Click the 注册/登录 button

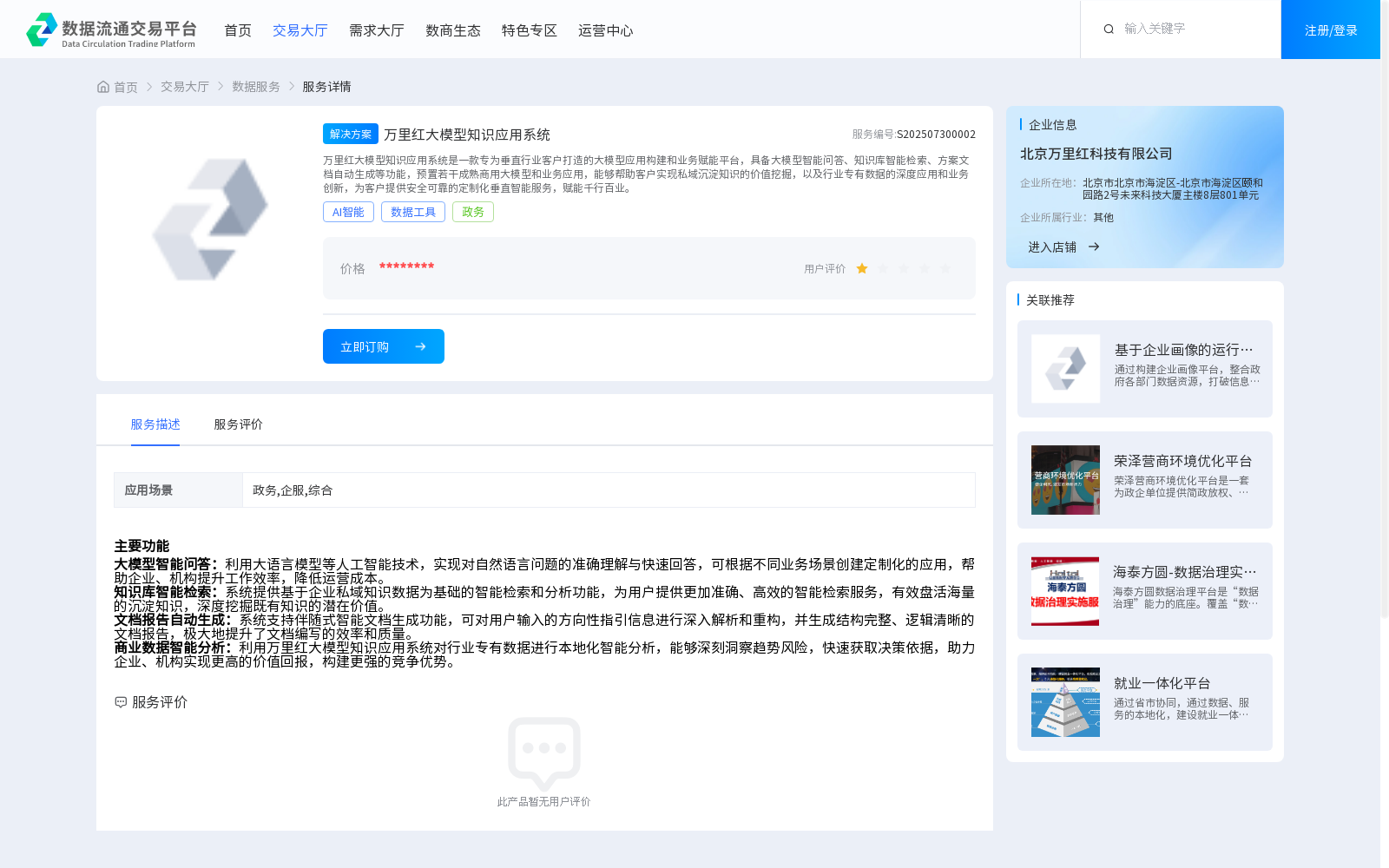click(x=1331, y=30)
